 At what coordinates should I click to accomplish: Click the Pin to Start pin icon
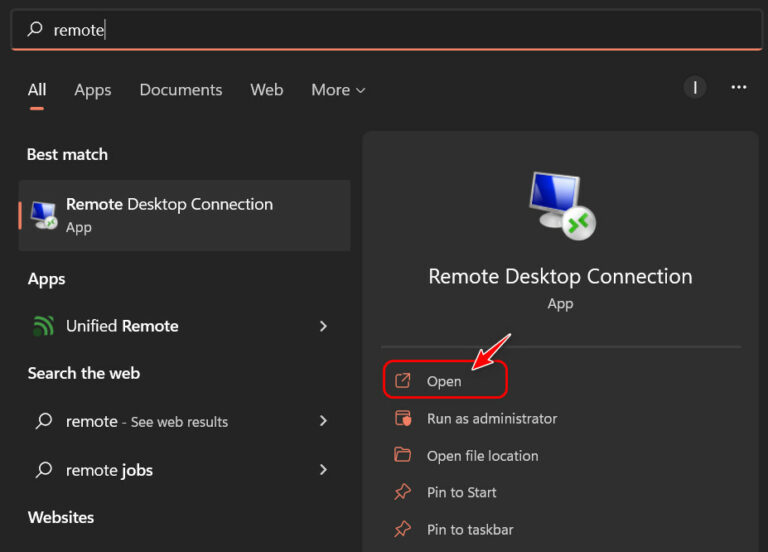(x=403, y=492)
